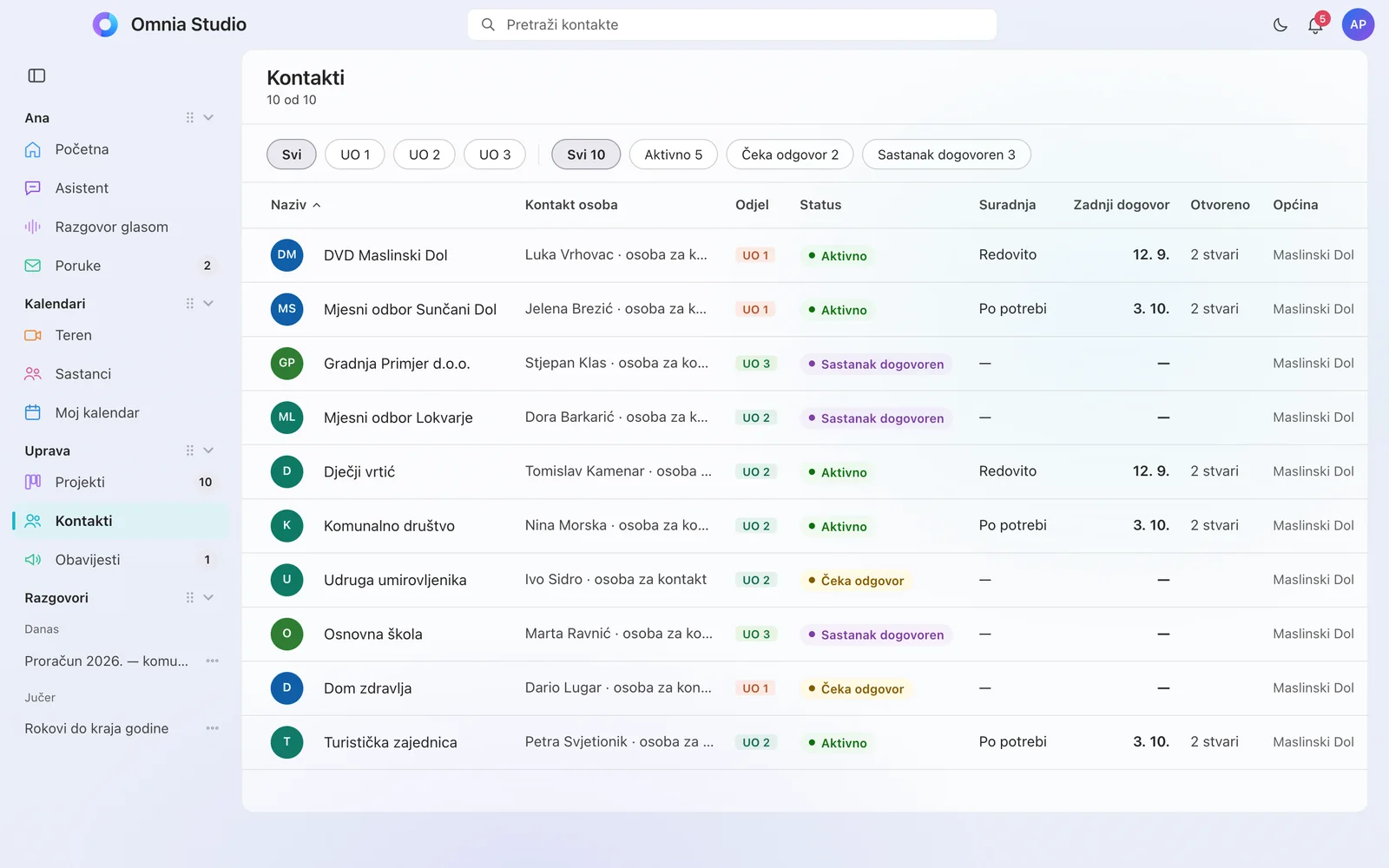Open Asistent chat icon
Viewport: 1389px width, 868px height.
[33, 188]
